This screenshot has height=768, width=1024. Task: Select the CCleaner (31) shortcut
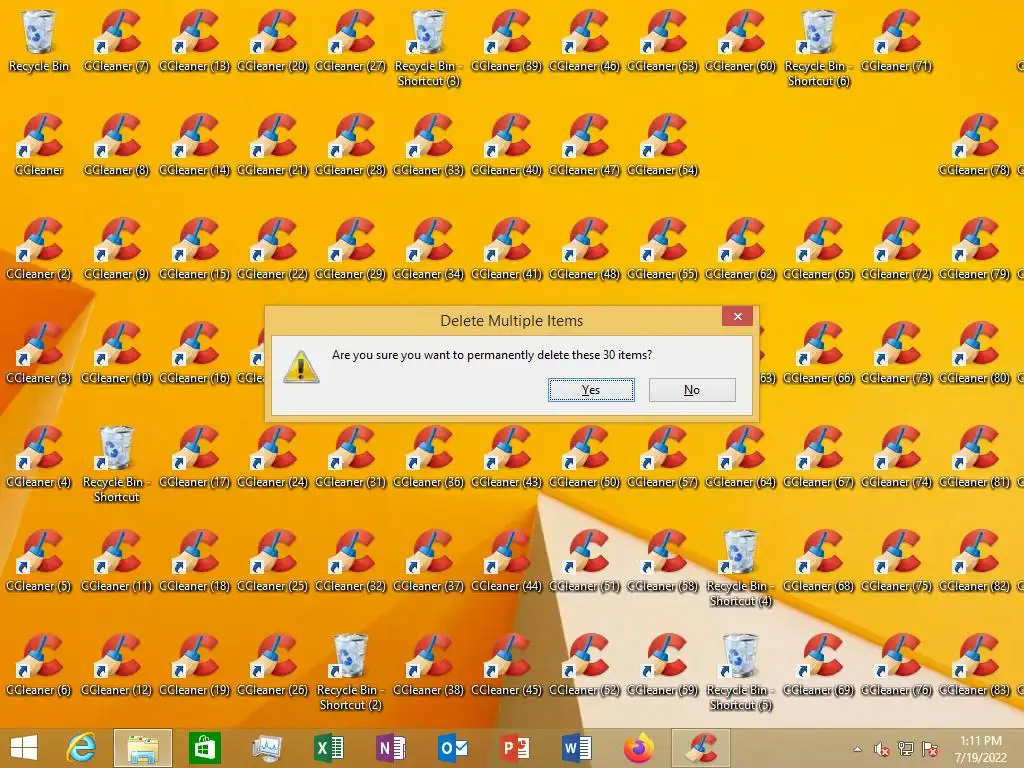[351, 456]
